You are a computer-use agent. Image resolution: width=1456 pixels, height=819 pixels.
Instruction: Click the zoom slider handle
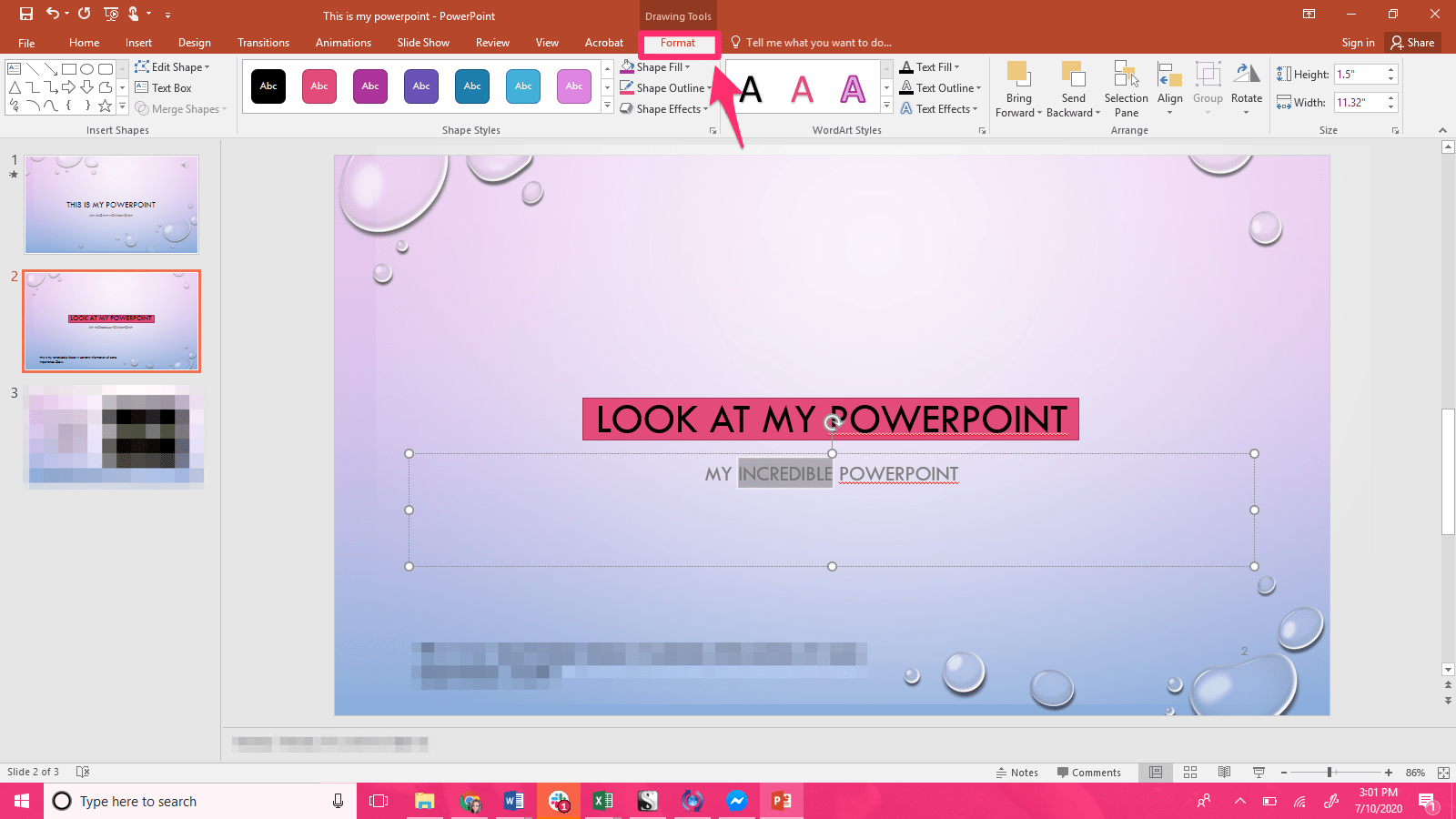click(x=1330, y=773)
